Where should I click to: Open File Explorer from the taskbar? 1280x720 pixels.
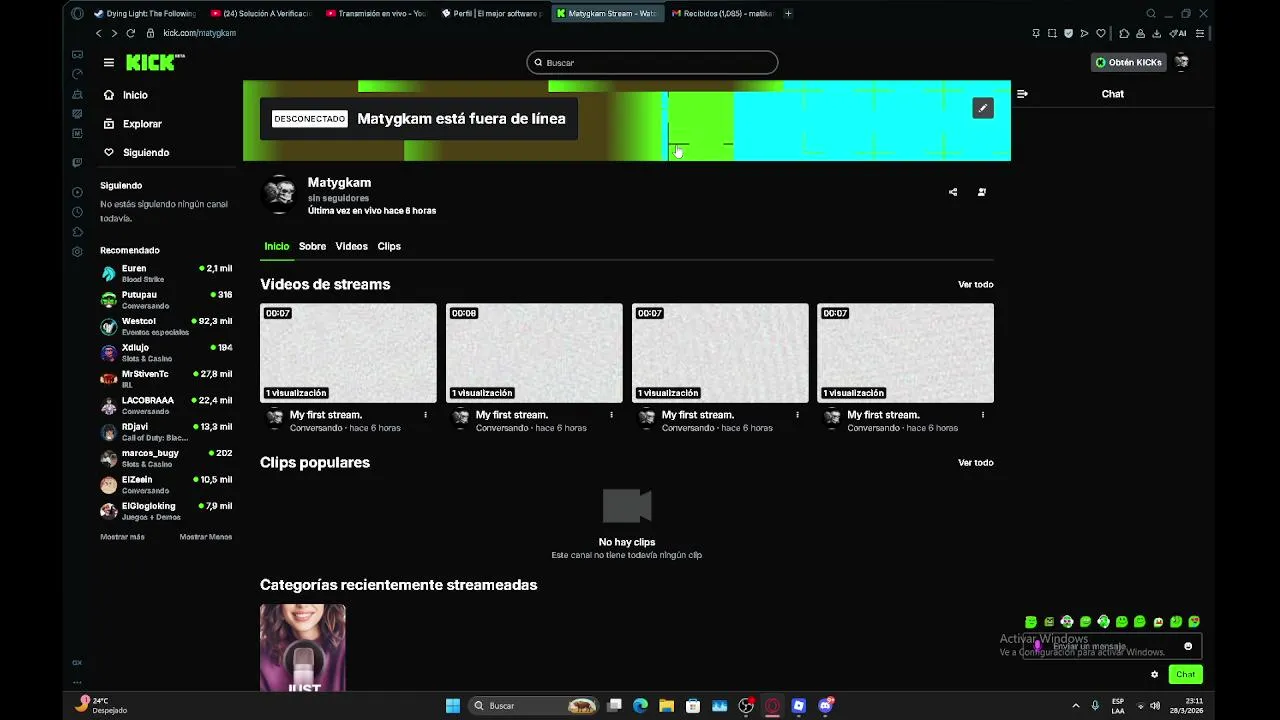pyautogui.click(x=666, y=706)
